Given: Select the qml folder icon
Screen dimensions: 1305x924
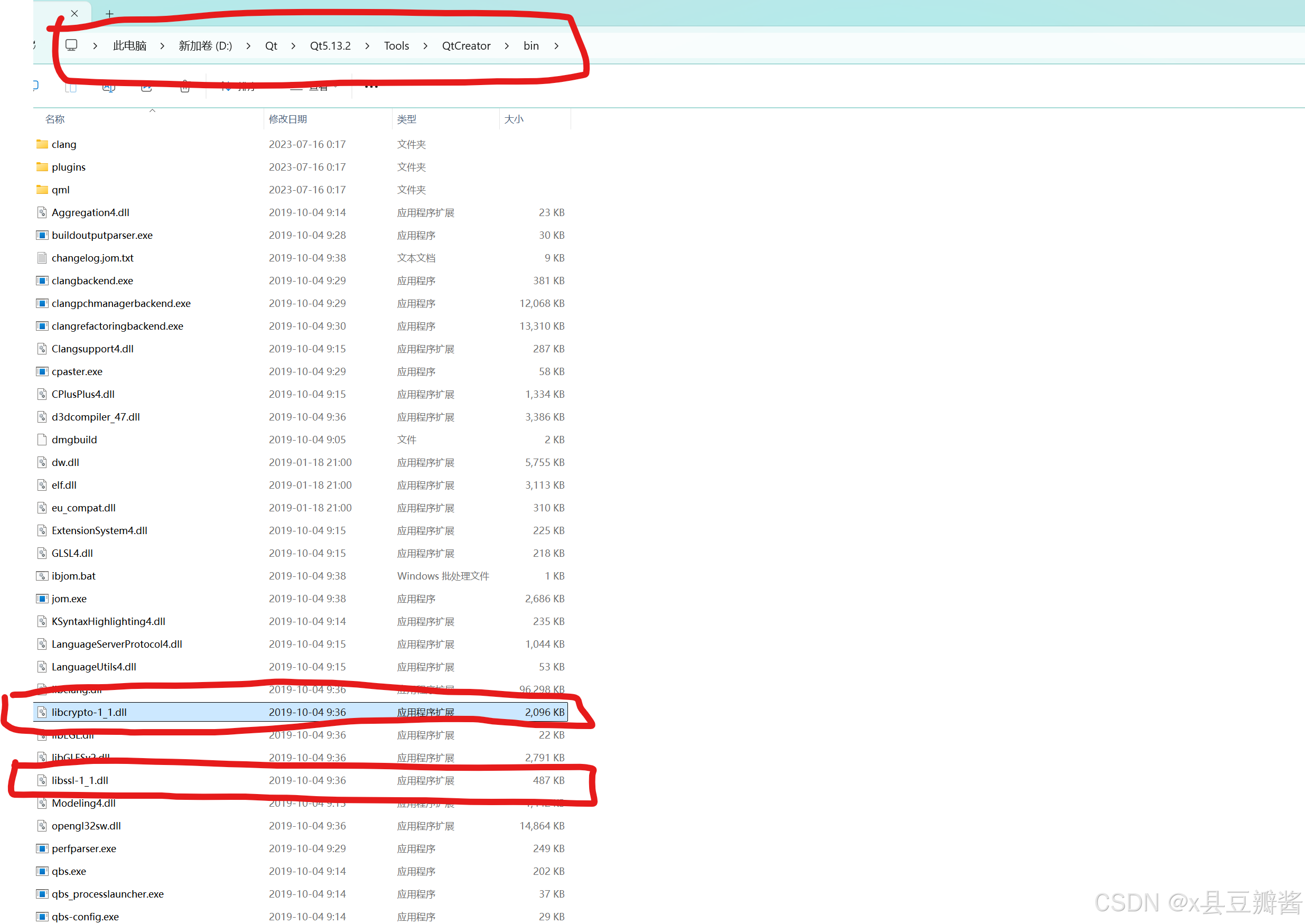Looking at the screenshot, I should (x=42, y=190).
